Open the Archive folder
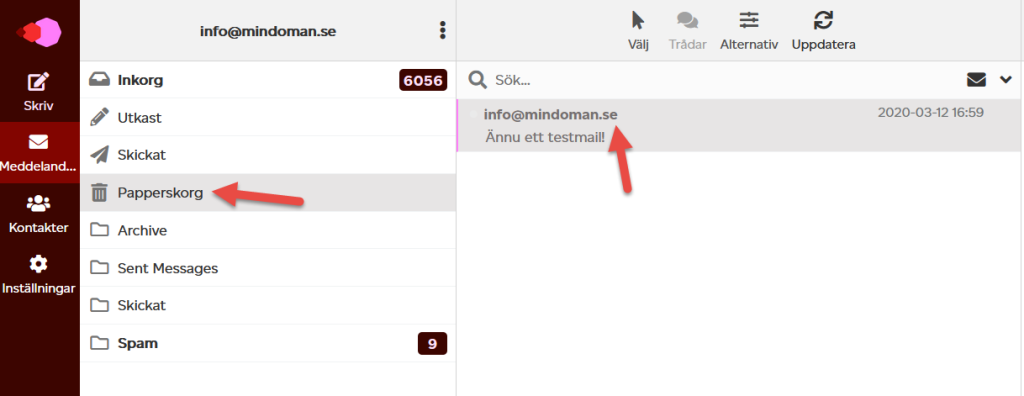The width and height of the screenshot is (1024, 396). pos(268,230)
